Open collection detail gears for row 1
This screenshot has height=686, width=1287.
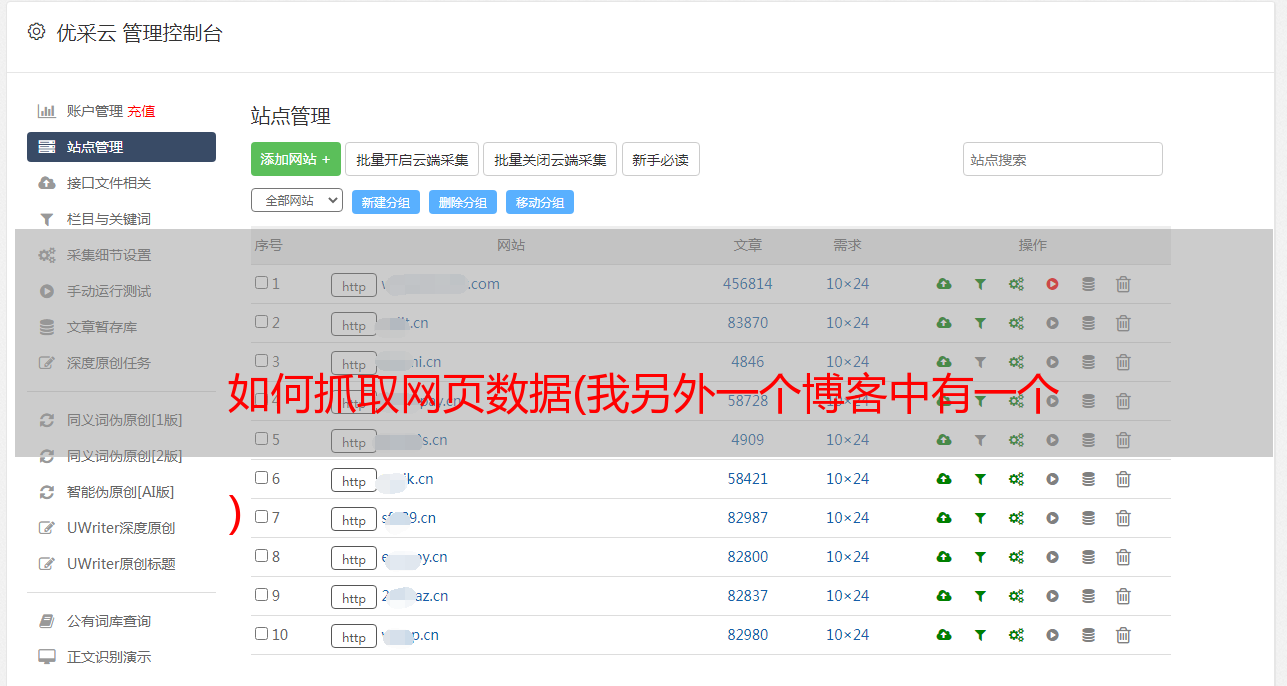click(1016, 284)
